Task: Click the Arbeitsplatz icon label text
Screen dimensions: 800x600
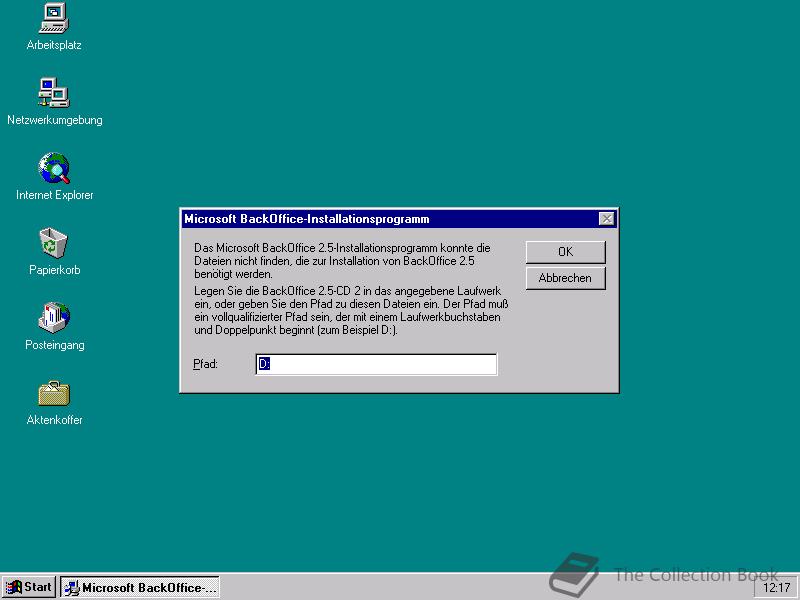Action: click(54, 45)
